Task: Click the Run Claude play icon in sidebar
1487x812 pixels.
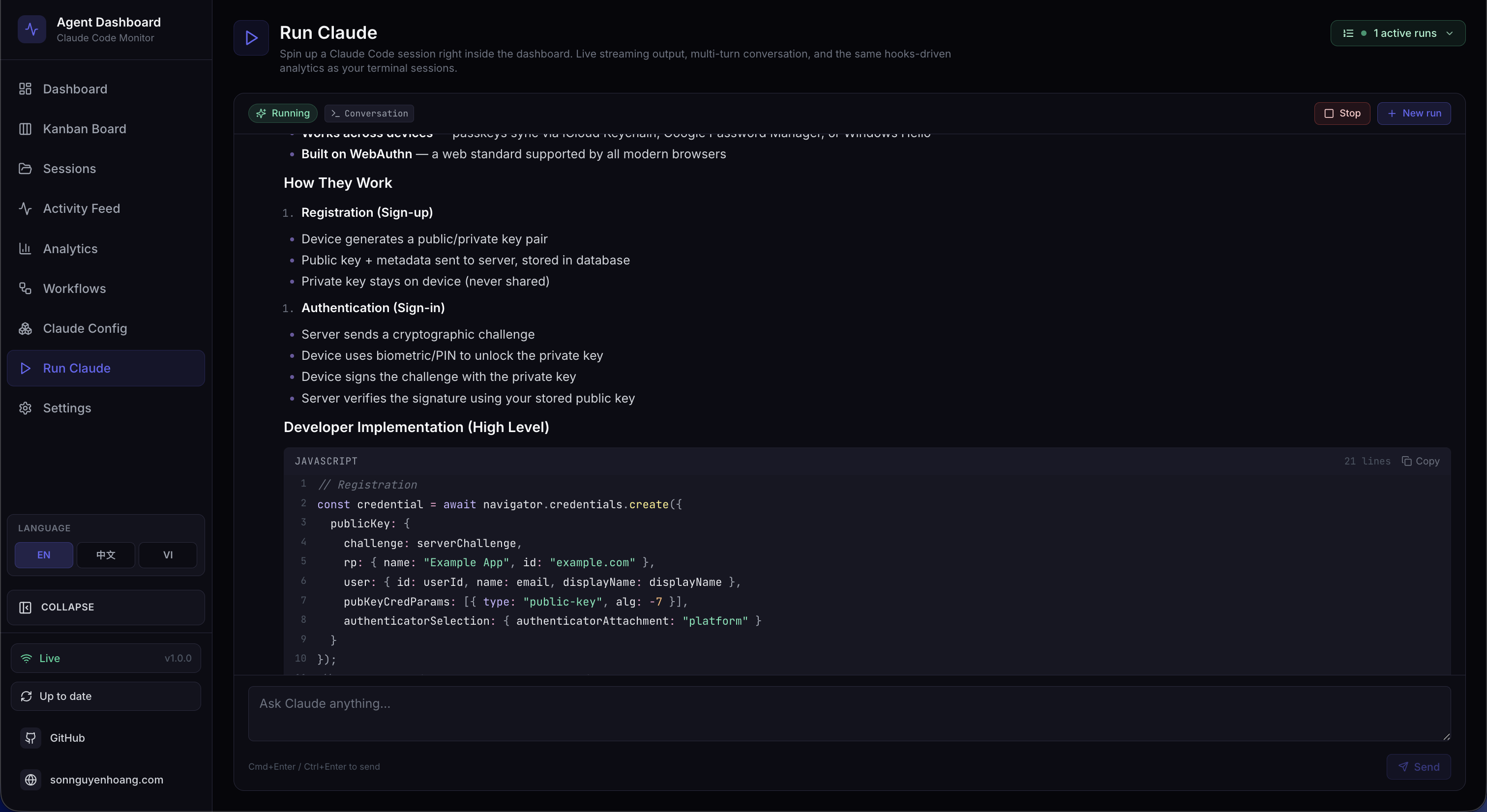Action: click(25, 368)
